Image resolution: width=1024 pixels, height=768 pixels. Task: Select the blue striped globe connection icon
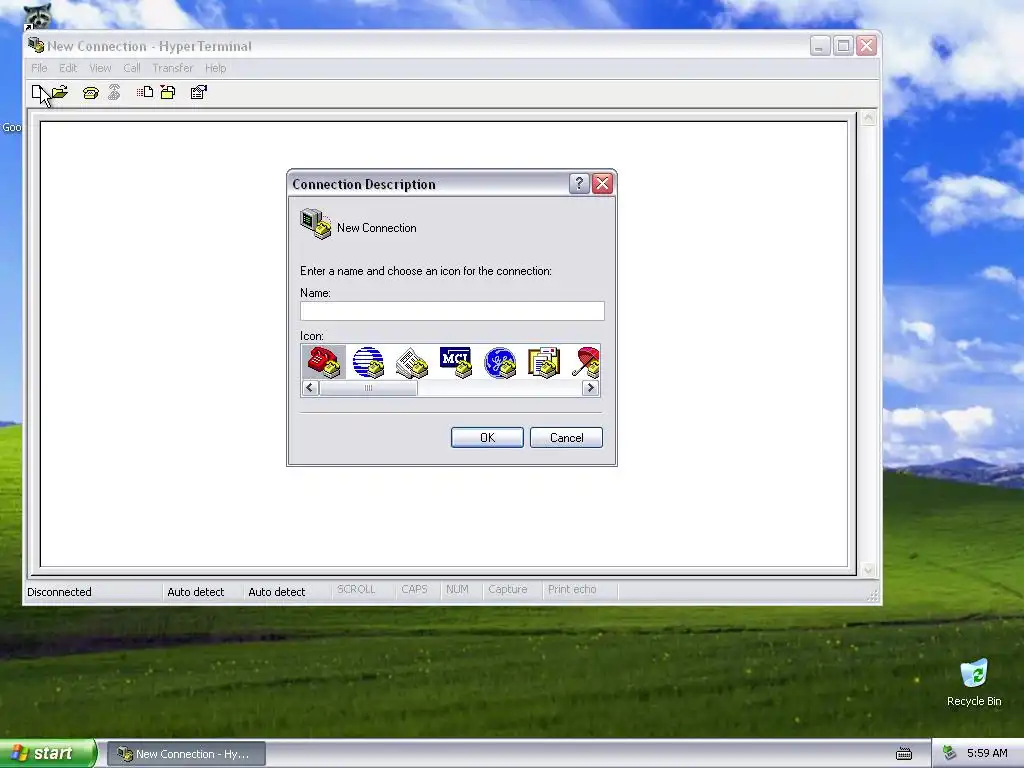coord(368,362)
